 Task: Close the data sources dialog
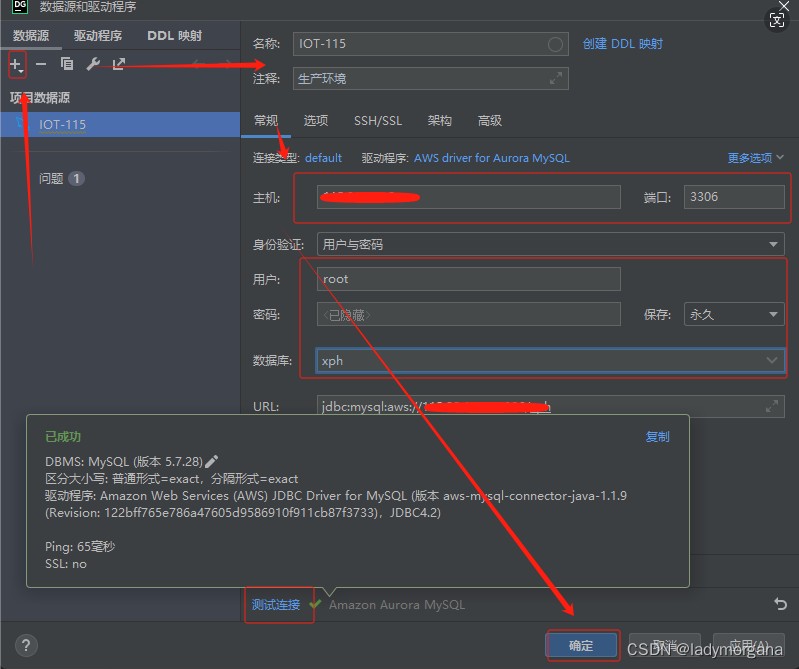(784, 6)
